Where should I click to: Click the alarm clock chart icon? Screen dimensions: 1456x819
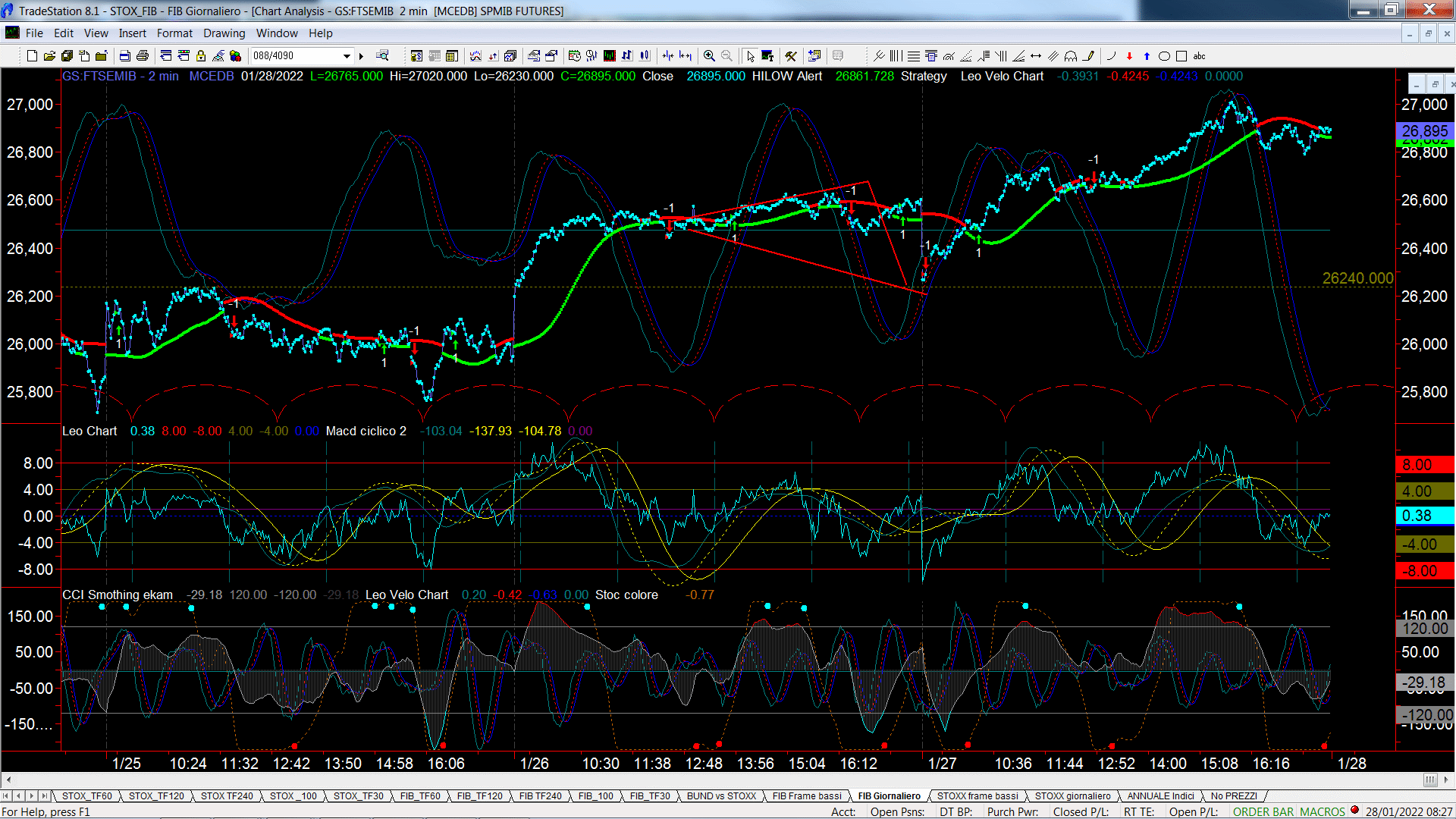pyautogui.click(x=575, y=56)
